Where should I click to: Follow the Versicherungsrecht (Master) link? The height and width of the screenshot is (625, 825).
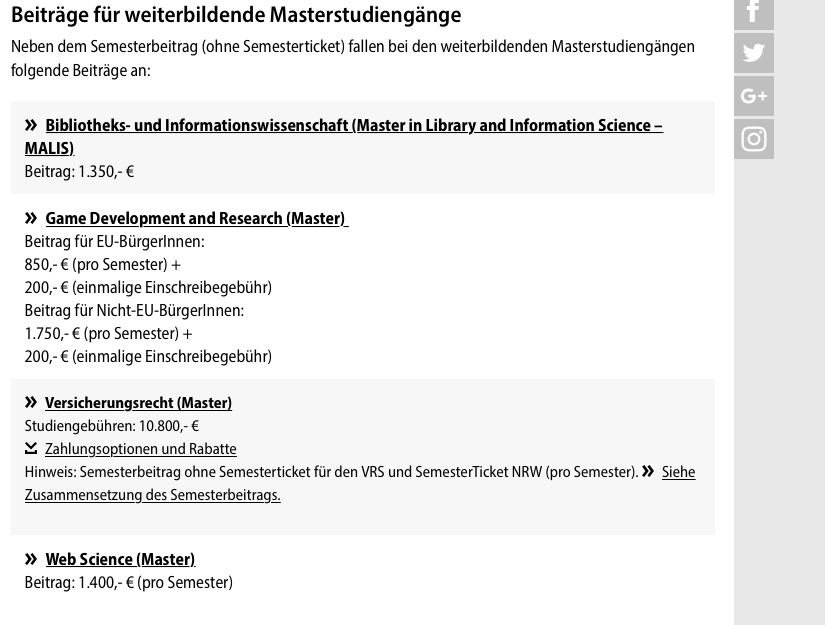click(138, 403)
